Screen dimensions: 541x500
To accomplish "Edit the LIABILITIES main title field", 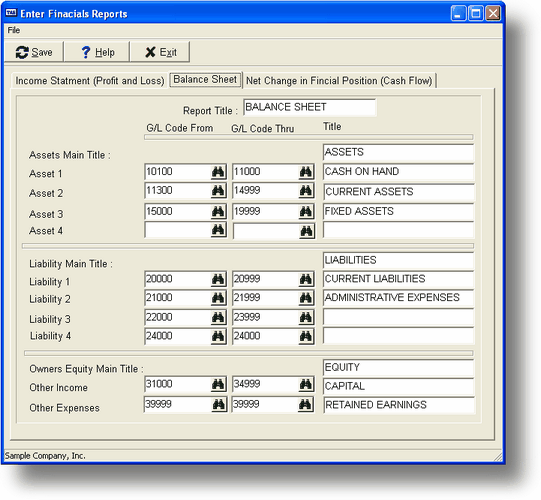I will point(399,261).
